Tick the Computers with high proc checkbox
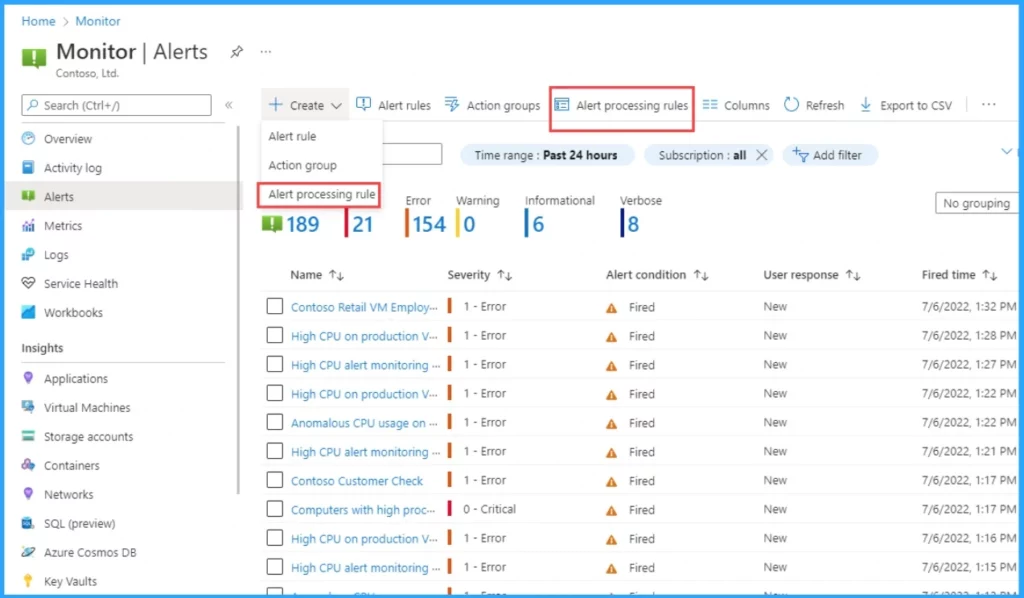The height and width of the screenshot is (598, 1024). (x=275, y=509)
